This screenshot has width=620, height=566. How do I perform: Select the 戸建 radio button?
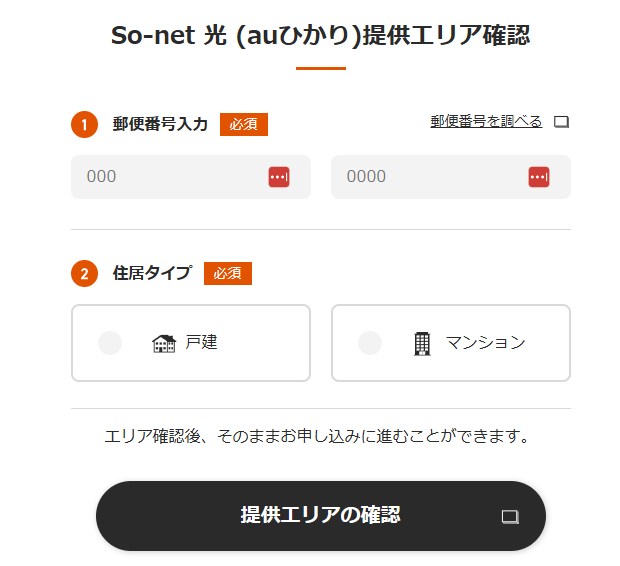pos(110,343)
